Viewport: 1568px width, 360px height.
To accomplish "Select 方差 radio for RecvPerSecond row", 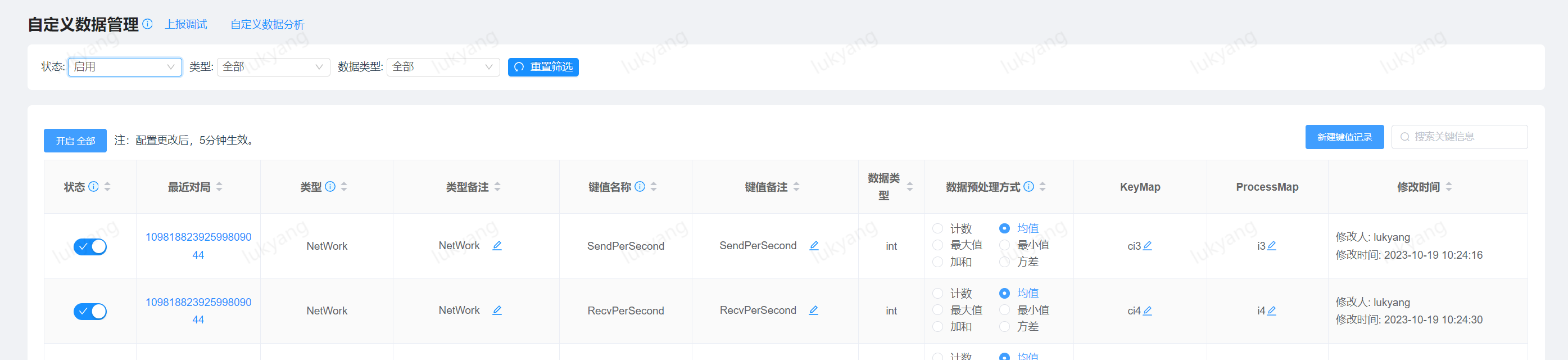I will [1004, 326].
